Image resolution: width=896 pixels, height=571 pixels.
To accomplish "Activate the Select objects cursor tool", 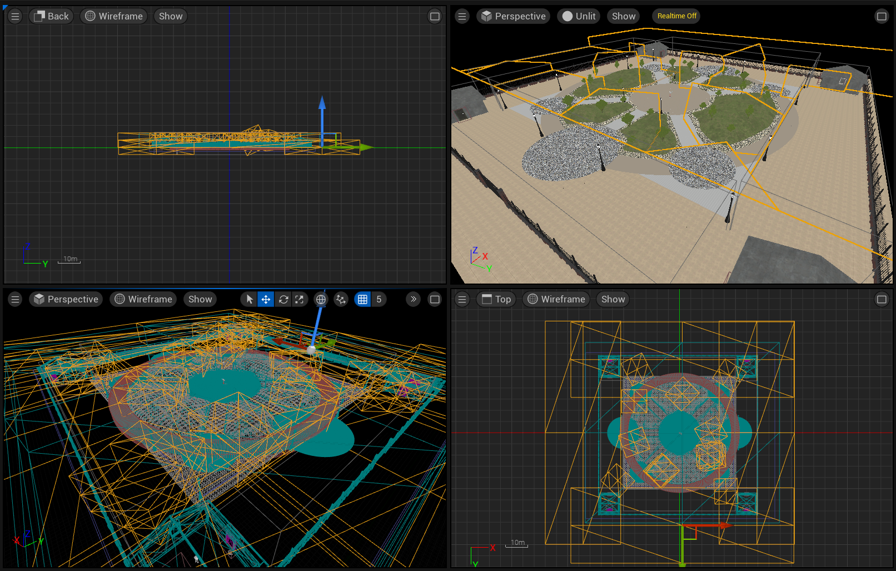I will coord(250,299).
